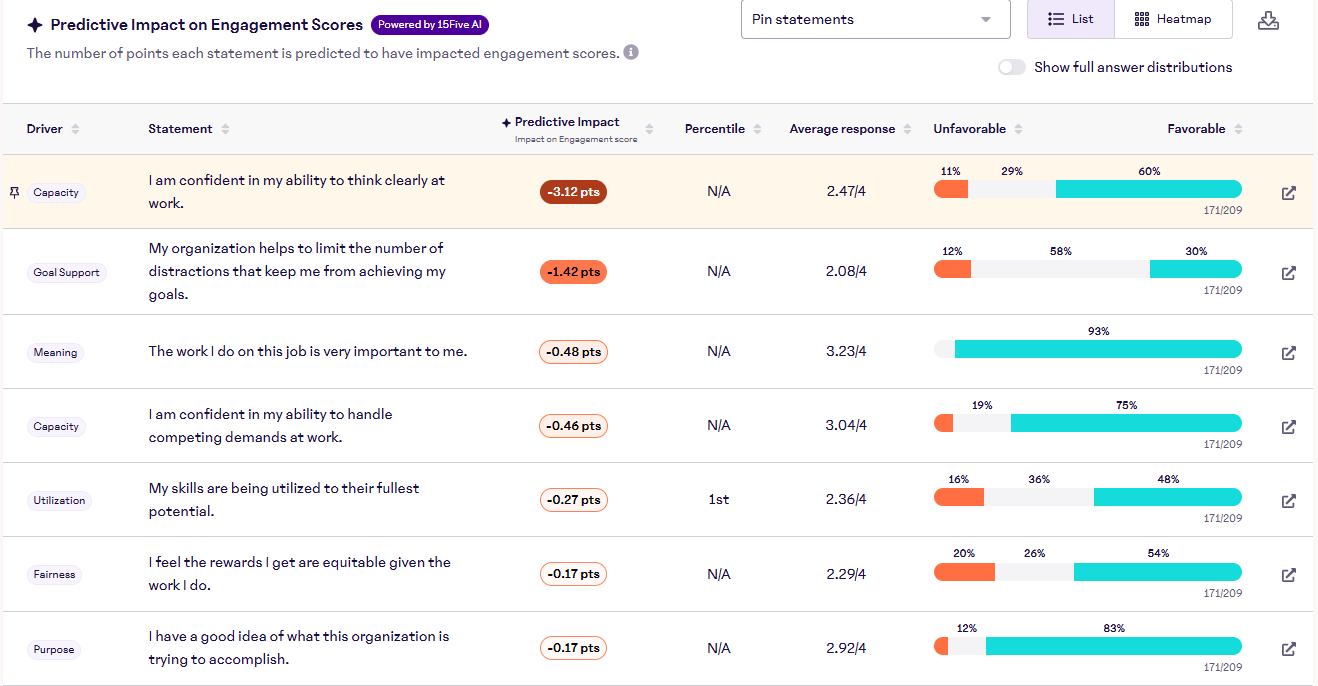Open external link for 'think clearly' statement

(x=1288, y=193)
